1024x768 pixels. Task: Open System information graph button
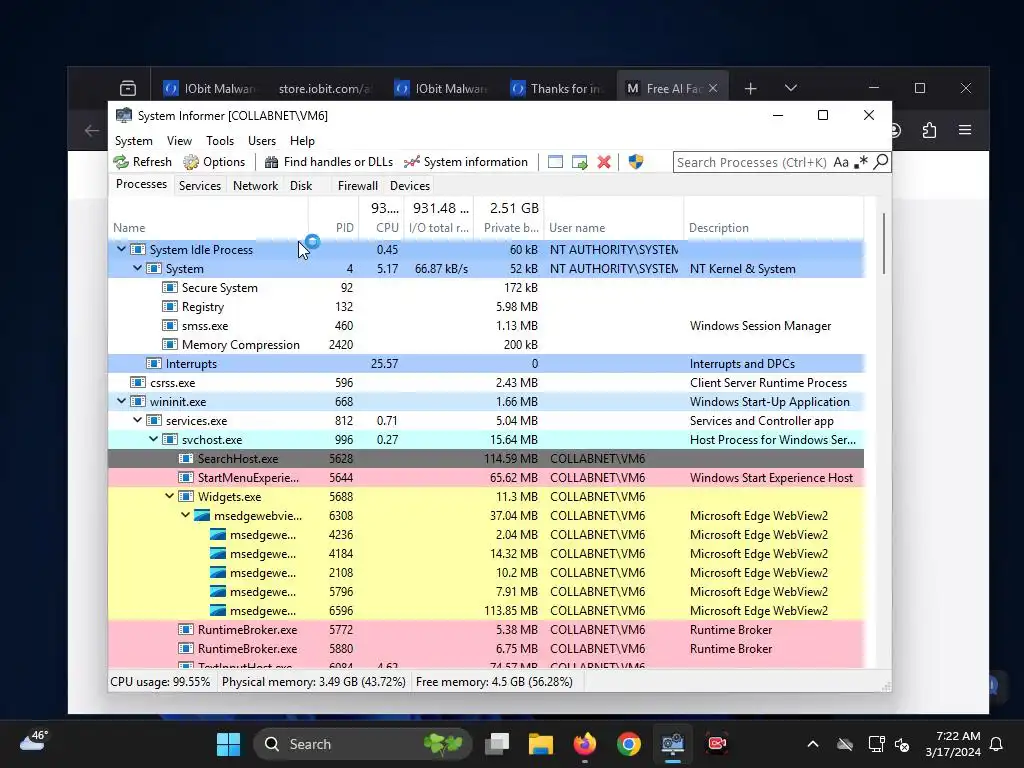[466, 162]
